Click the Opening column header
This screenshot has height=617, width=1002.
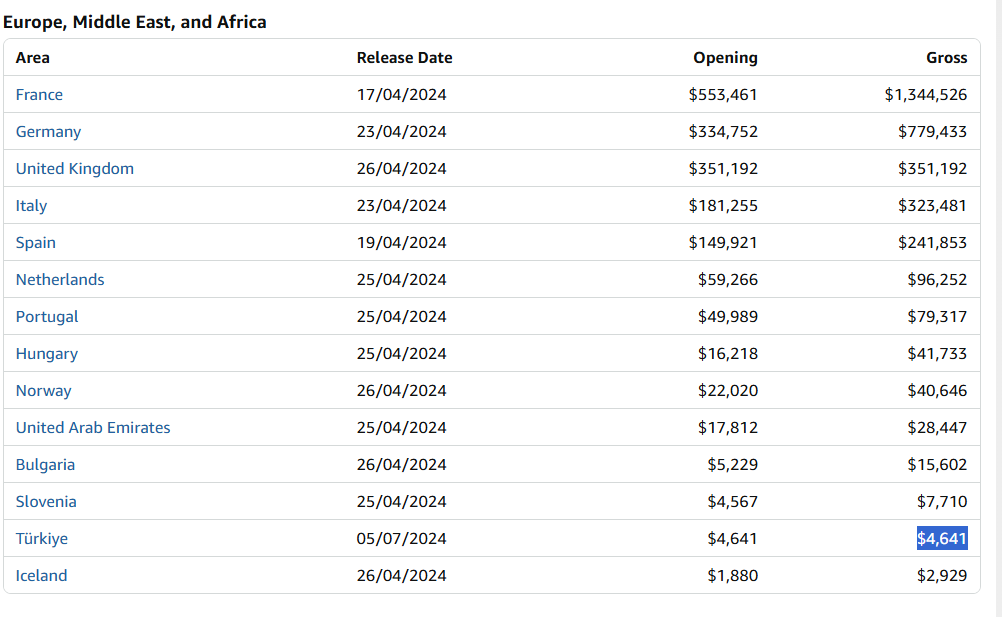[x=725, y=58]
